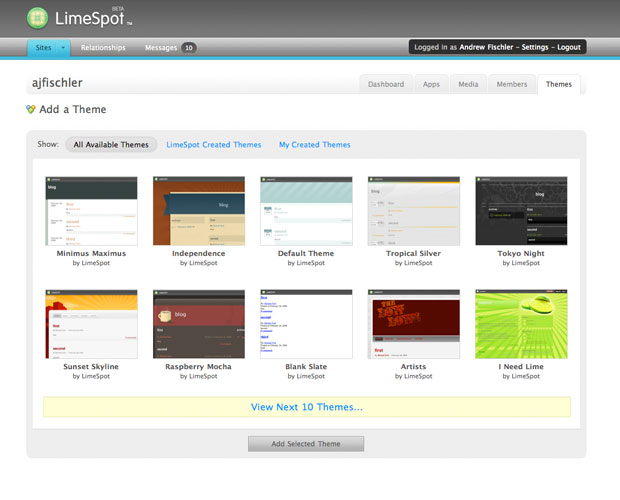This screenshot has height=500, width=620.
Task: Open the Sites tab
Action: [43, 47]
